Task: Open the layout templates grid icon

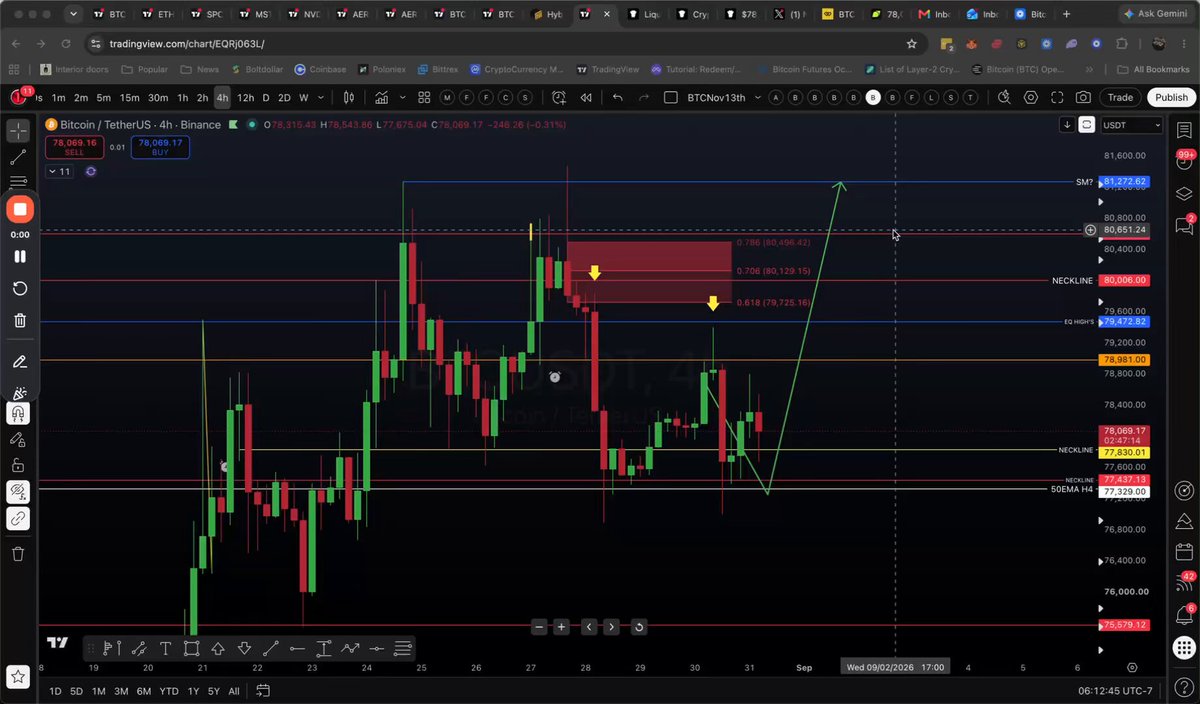Action: click(424, 97)
